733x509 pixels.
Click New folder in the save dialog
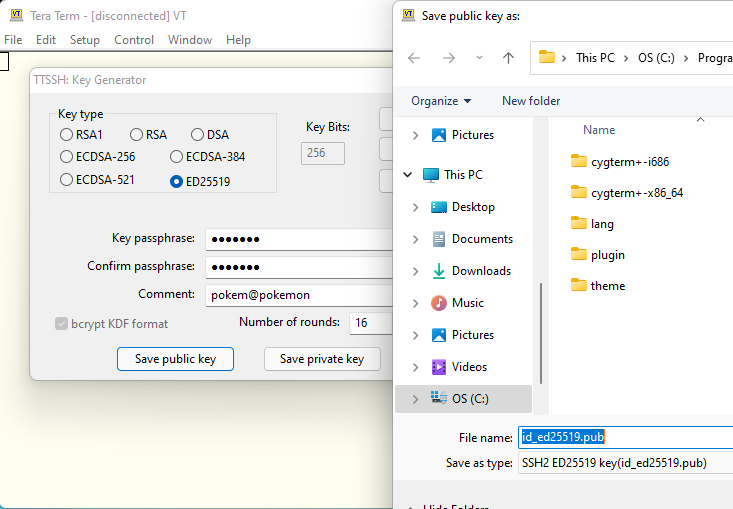point(531,101)
